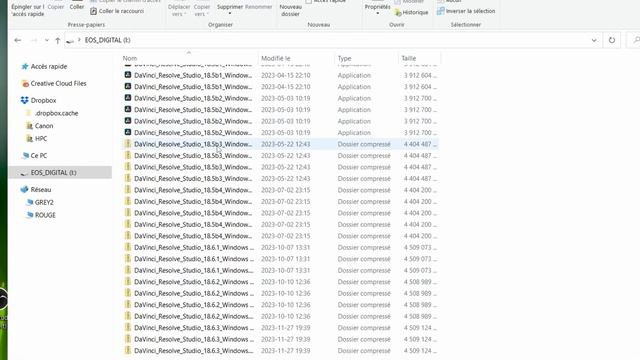Create a Nouveau dossier

pos(291,10)
